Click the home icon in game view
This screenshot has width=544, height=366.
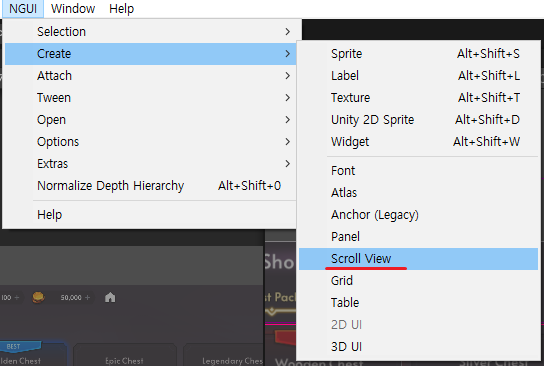110,297
